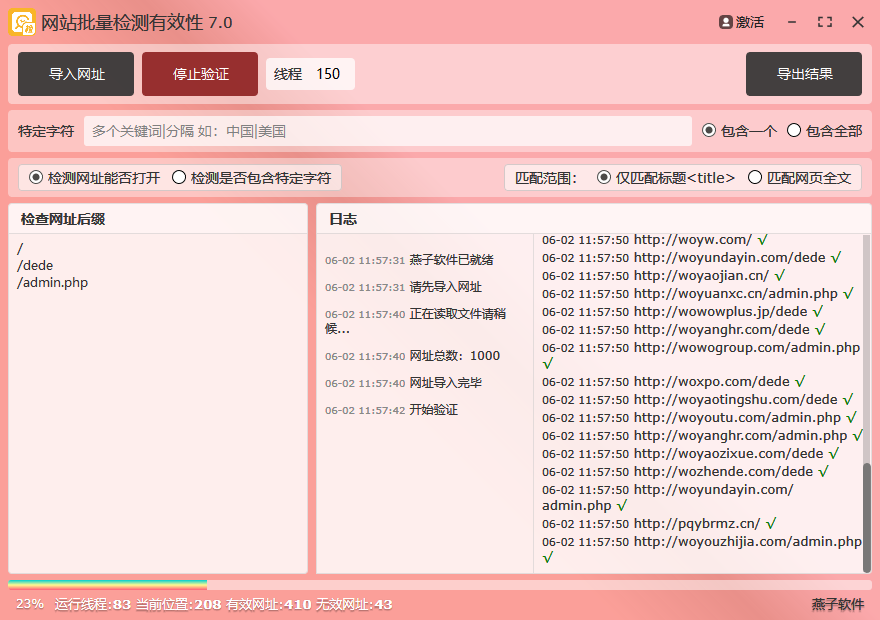Click the 激活 activation label
The image size is (880, 620).
point(750,22)
